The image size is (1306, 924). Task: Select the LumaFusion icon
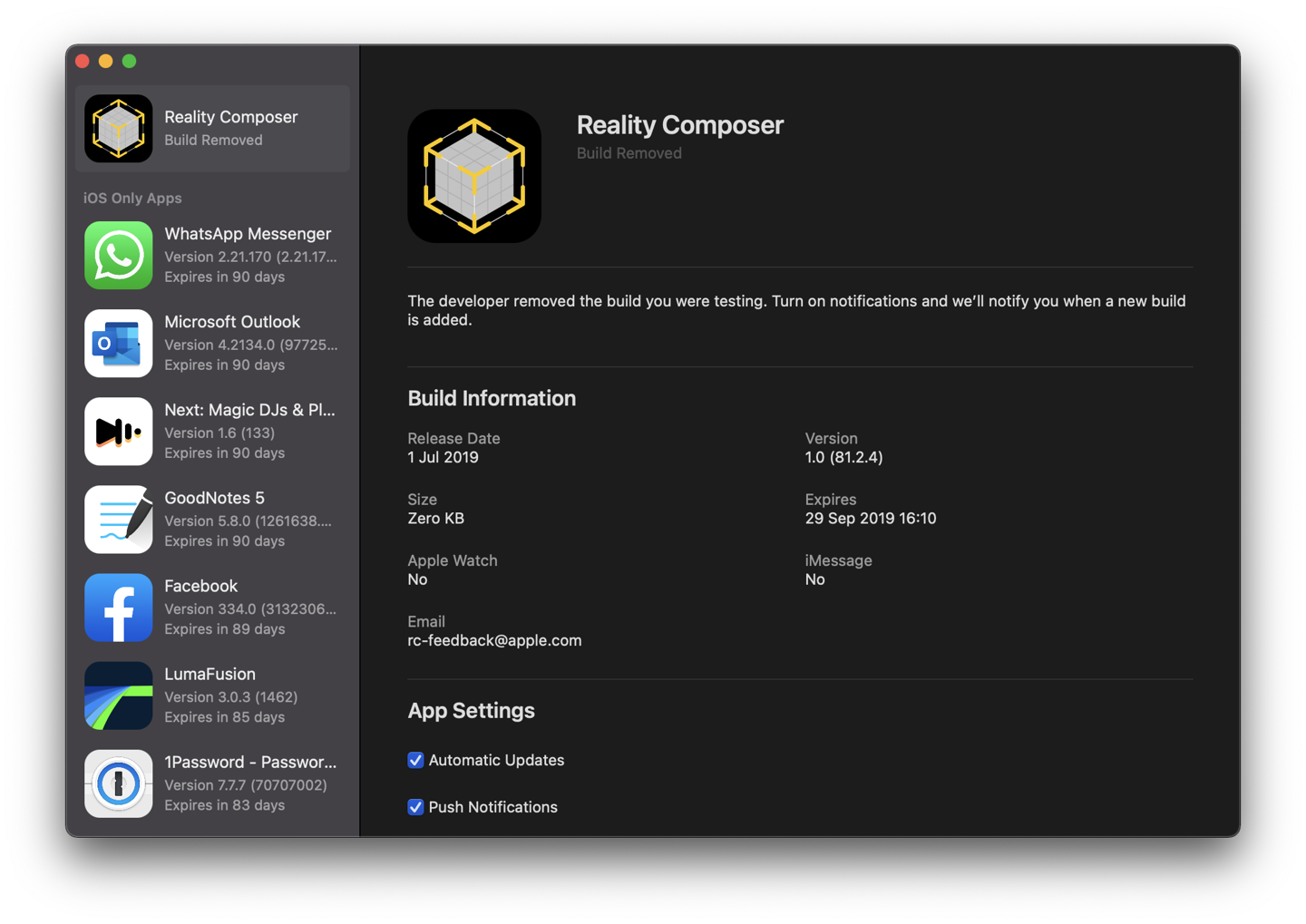(118, 695)
